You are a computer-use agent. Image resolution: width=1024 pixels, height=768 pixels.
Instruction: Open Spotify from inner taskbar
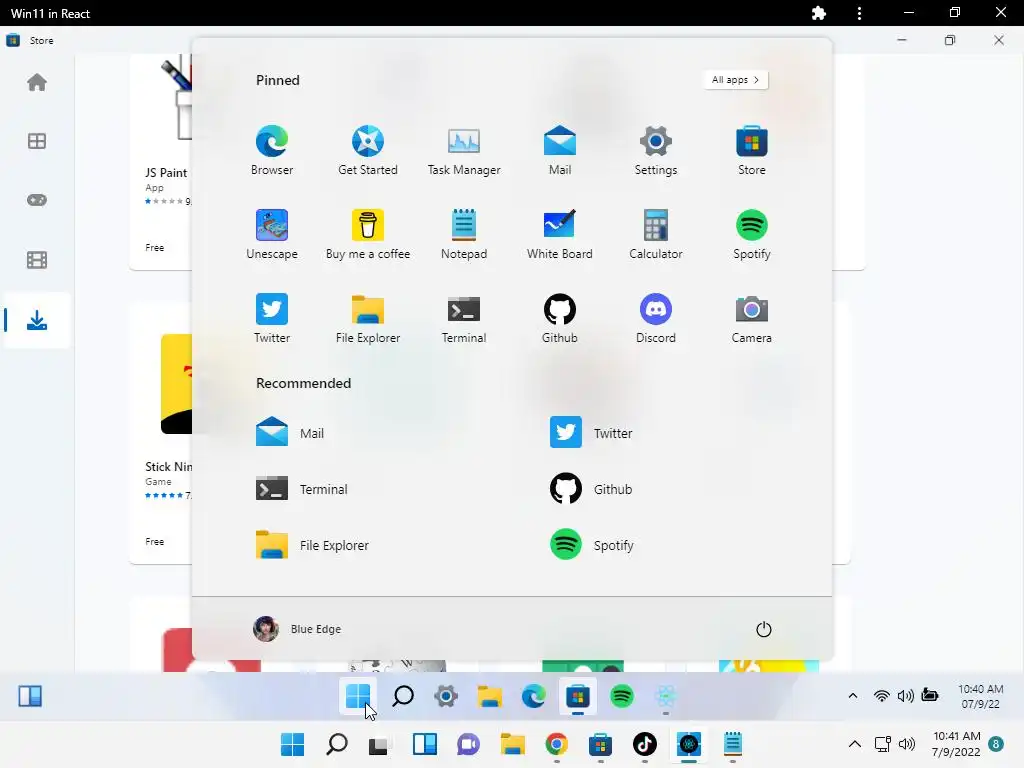point(622,696)
